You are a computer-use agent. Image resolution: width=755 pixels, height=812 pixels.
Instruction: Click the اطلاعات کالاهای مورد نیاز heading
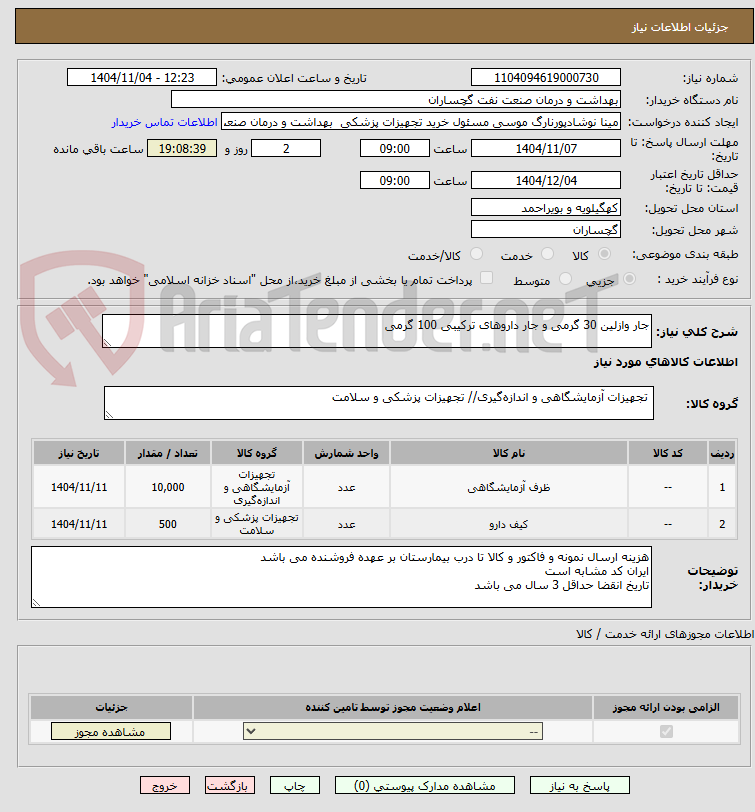pos(665,362)
